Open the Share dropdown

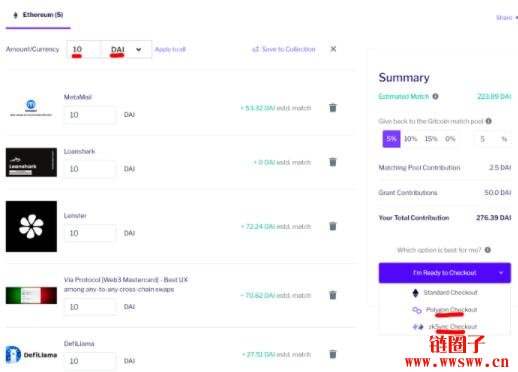coord(507,17)
